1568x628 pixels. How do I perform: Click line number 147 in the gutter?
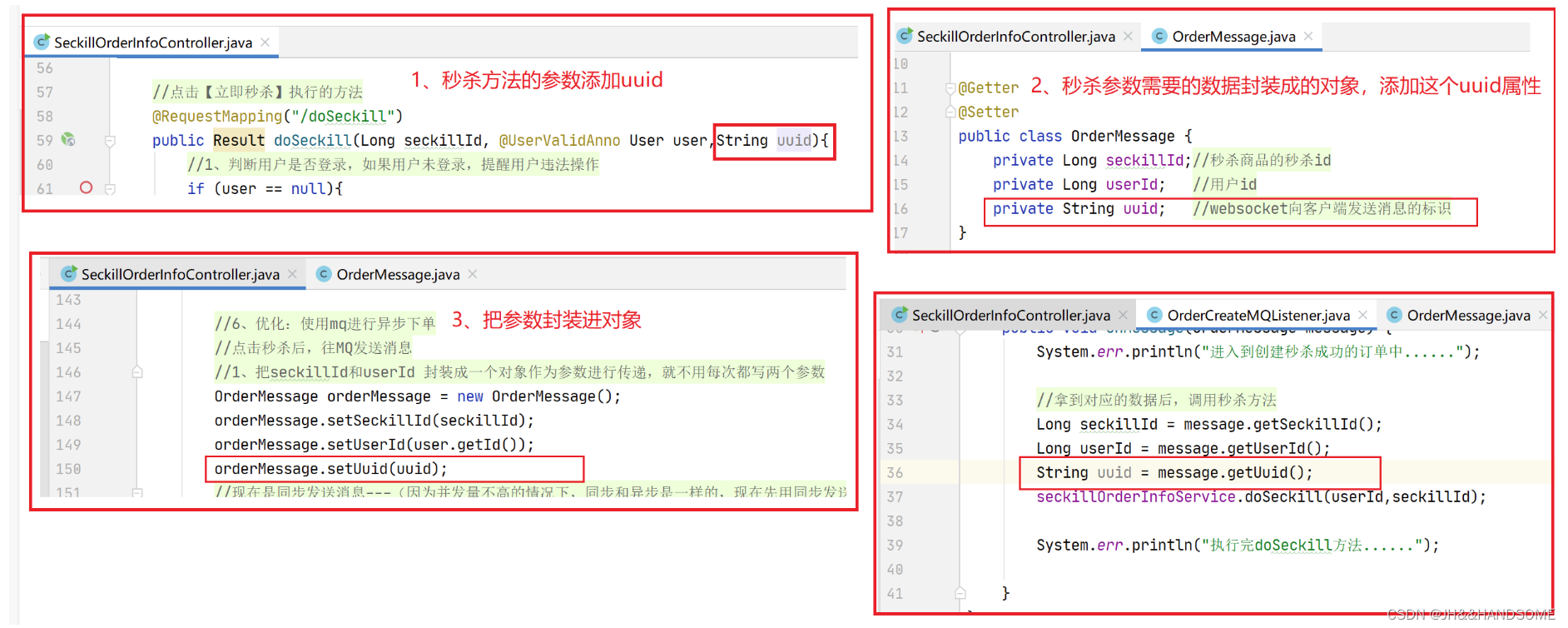[68, 396]
